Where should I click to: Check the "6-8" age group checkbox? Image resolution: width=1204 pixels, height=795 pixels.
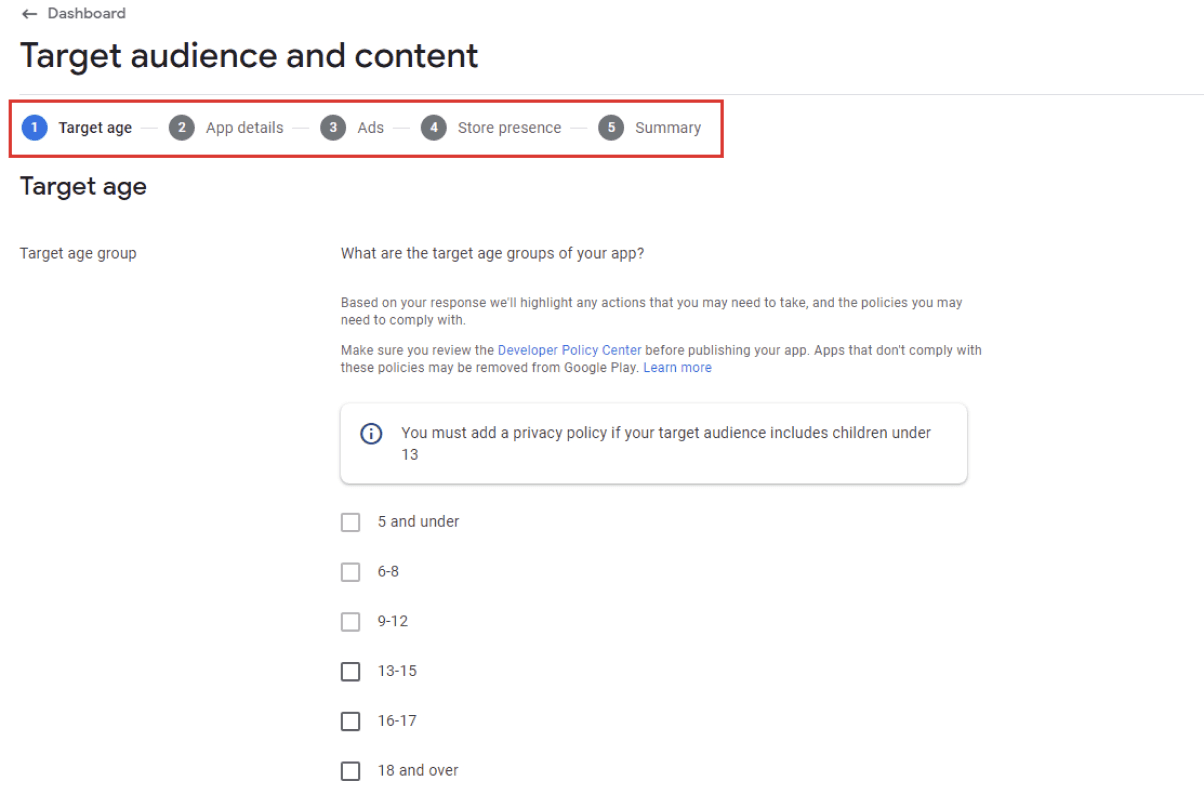[350, 571]
